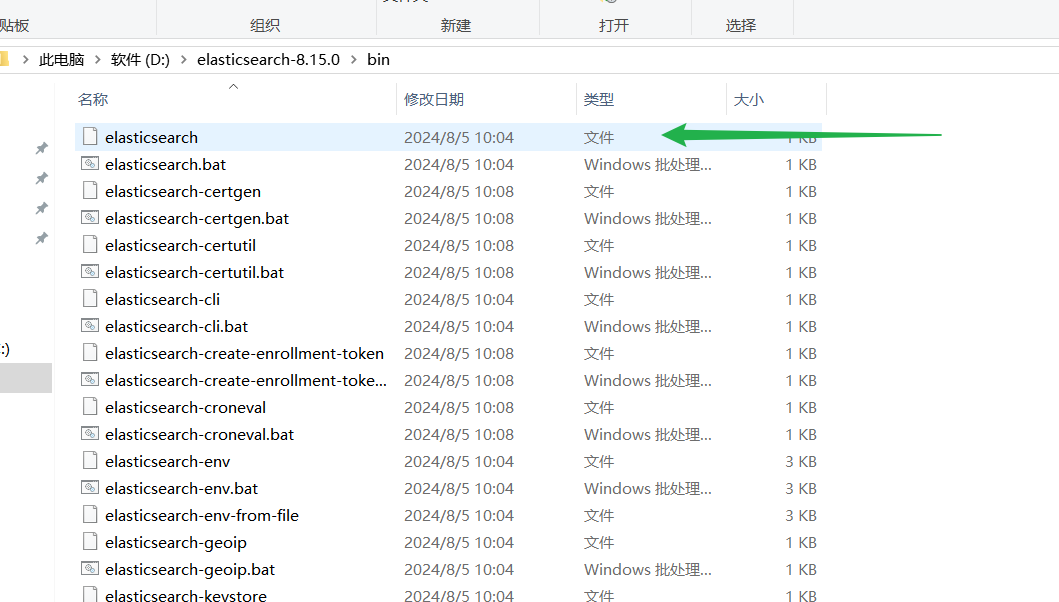Viewport: 1059px width, 602px height.
Task: Select the elasticsearch-env.bat file name
Action: click(182, 488)
